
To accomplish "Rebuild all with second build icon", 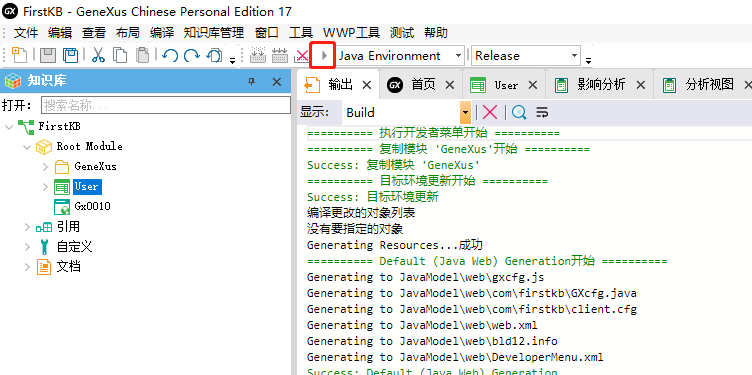I will tap(280, 56).
